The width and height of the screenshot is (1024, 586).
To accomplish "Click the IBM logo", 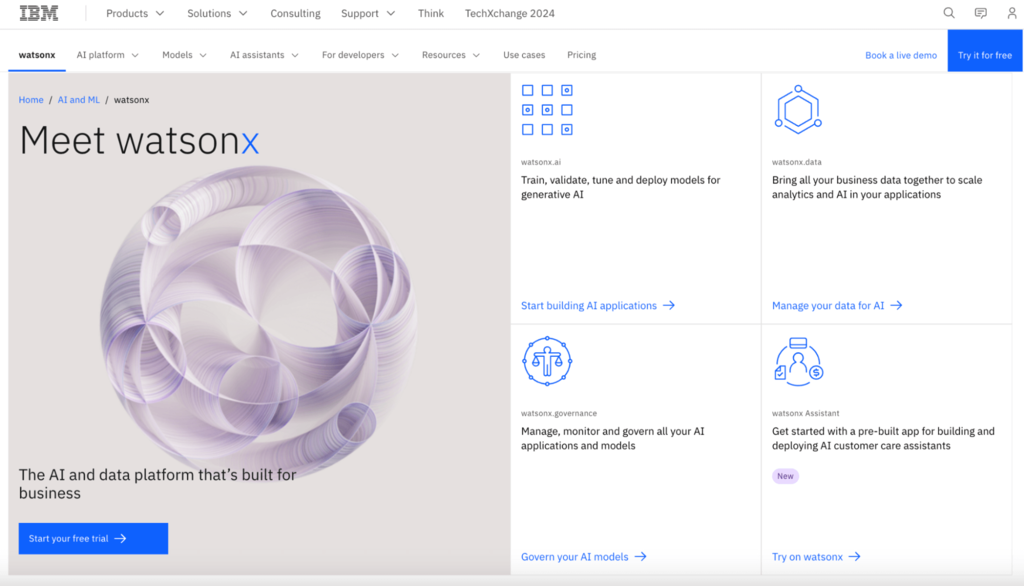I will (x=37, y=13).
